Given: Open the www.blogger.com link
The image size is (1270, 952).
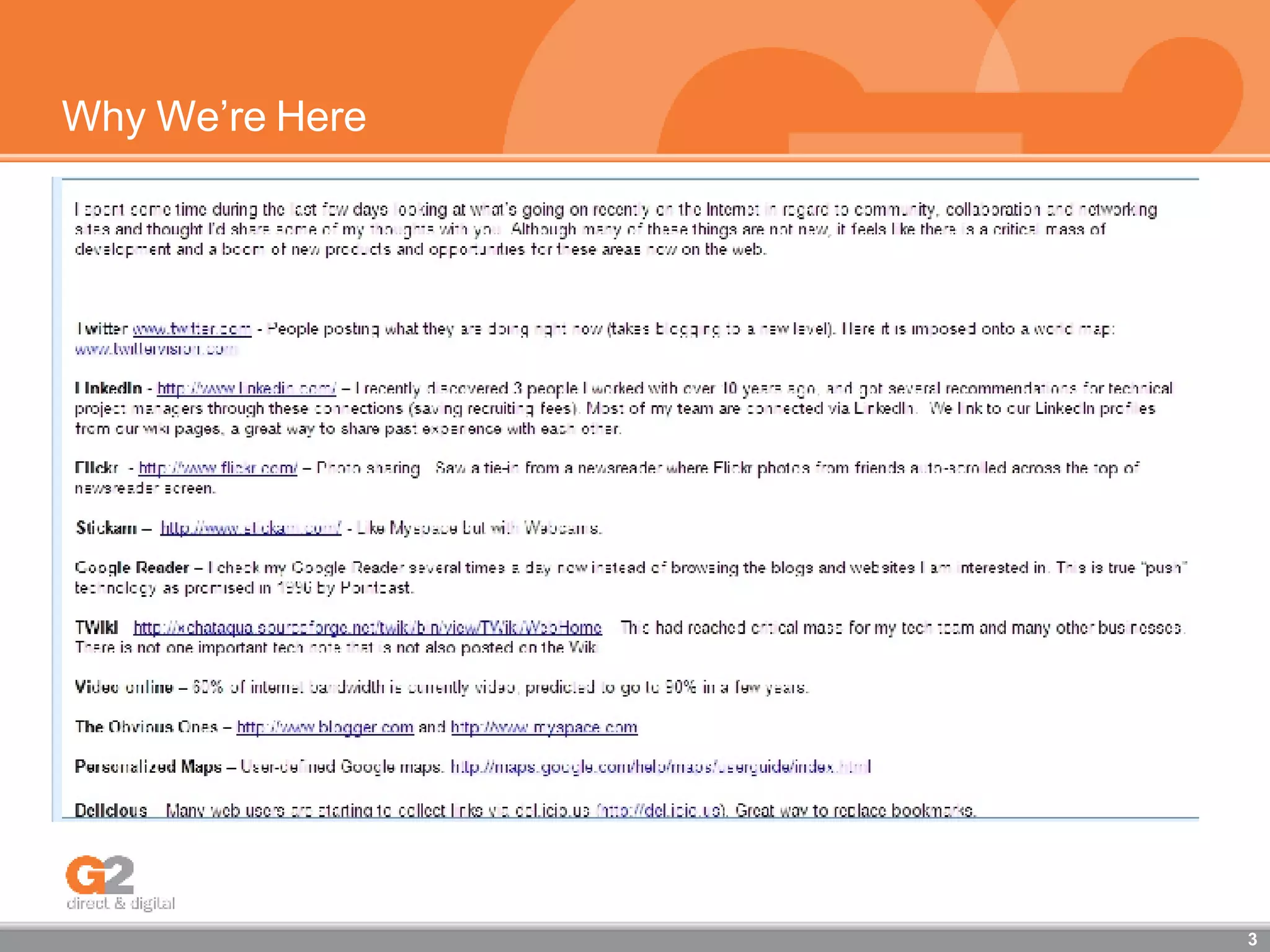Looking at the screenshot, I should (x=325, y=727).
